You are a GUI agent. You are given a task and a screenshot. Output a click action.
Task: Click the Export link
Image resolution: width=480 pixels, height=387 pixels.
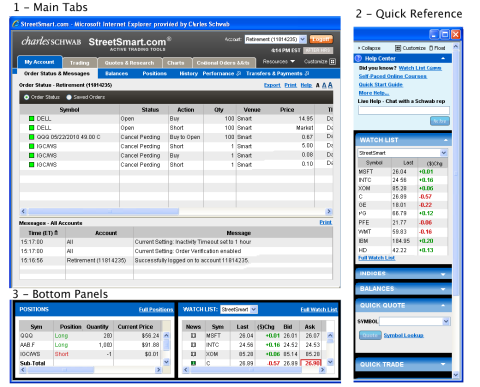click(x=272, y=85)
